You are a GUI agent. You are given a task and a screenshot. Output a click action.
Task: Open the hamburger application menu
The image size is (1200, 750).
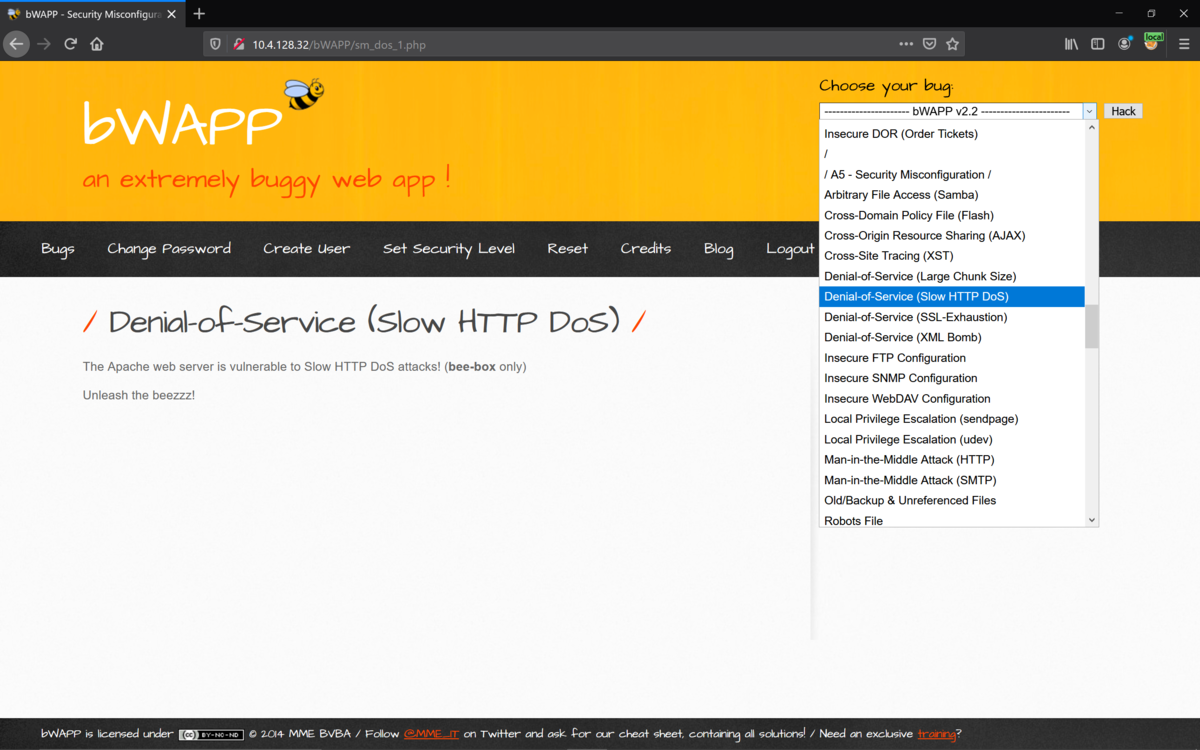click(1183, 43)
